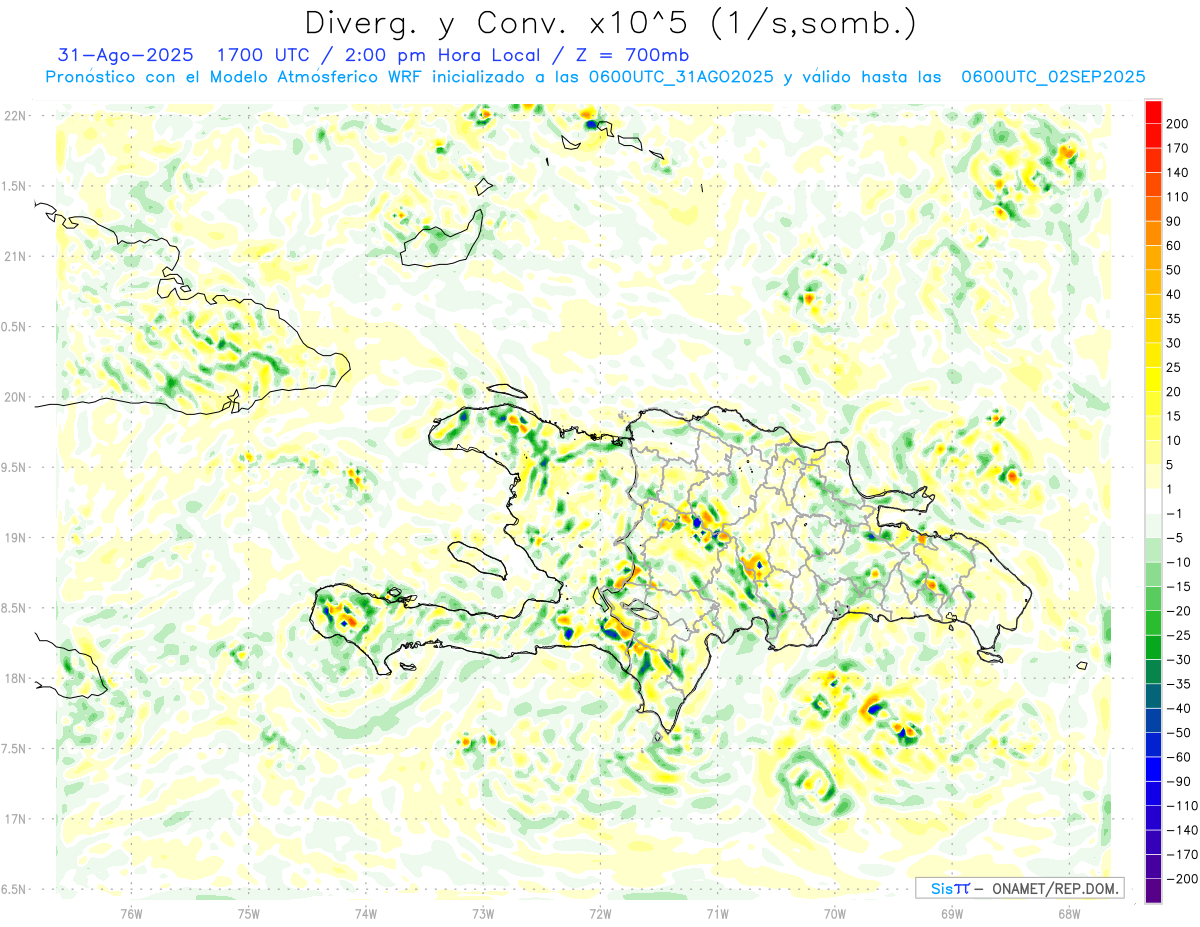The image size is (1200, 927).
Task: Click the blue colorbar segment between -50 and -60
Action: click(1153, 745)
